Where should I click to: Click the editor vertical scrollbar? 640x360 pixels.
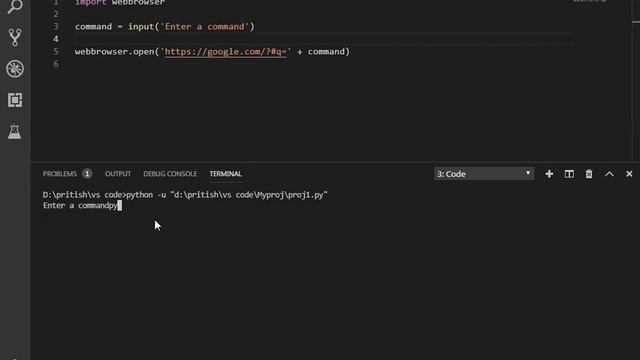pyautogui.click(x=636, y=82)
